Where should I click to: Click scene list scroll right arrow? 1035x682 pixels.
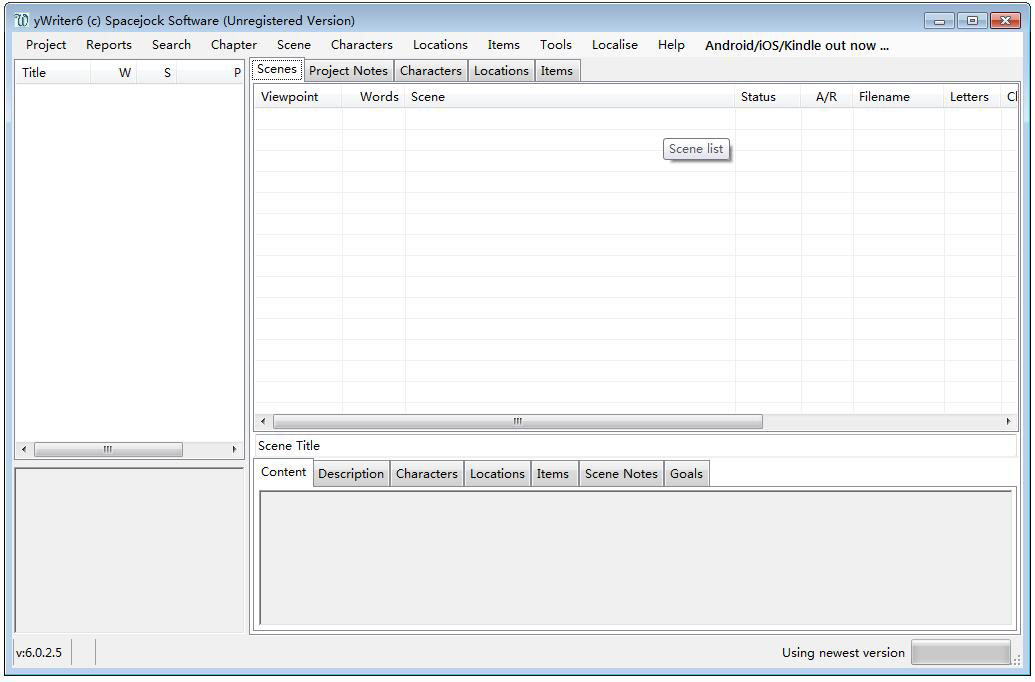coord(1009,421)
